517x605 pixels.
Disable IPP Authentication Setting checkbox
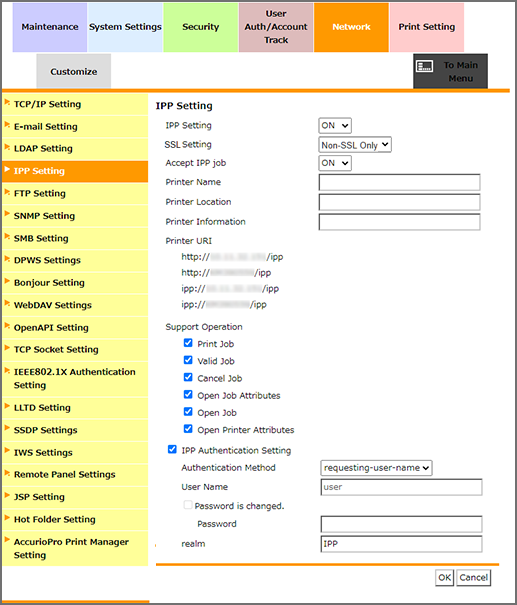pyautogui.click(x=172, y=450)
